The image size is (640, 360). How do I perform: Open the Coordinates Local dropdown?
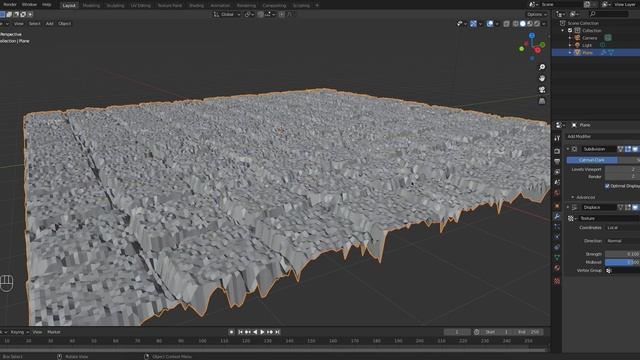[x=622, y=228]
